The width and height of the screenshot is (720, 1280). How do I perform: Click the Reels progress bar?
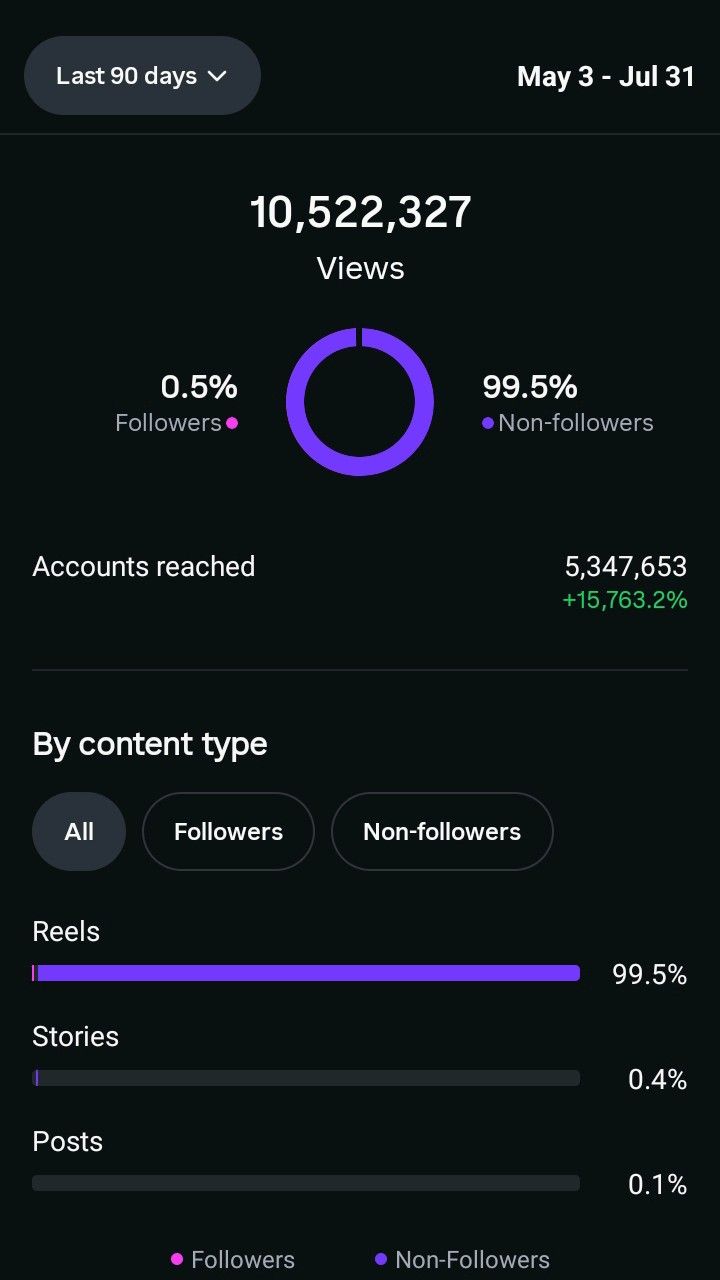pos(306,972)
